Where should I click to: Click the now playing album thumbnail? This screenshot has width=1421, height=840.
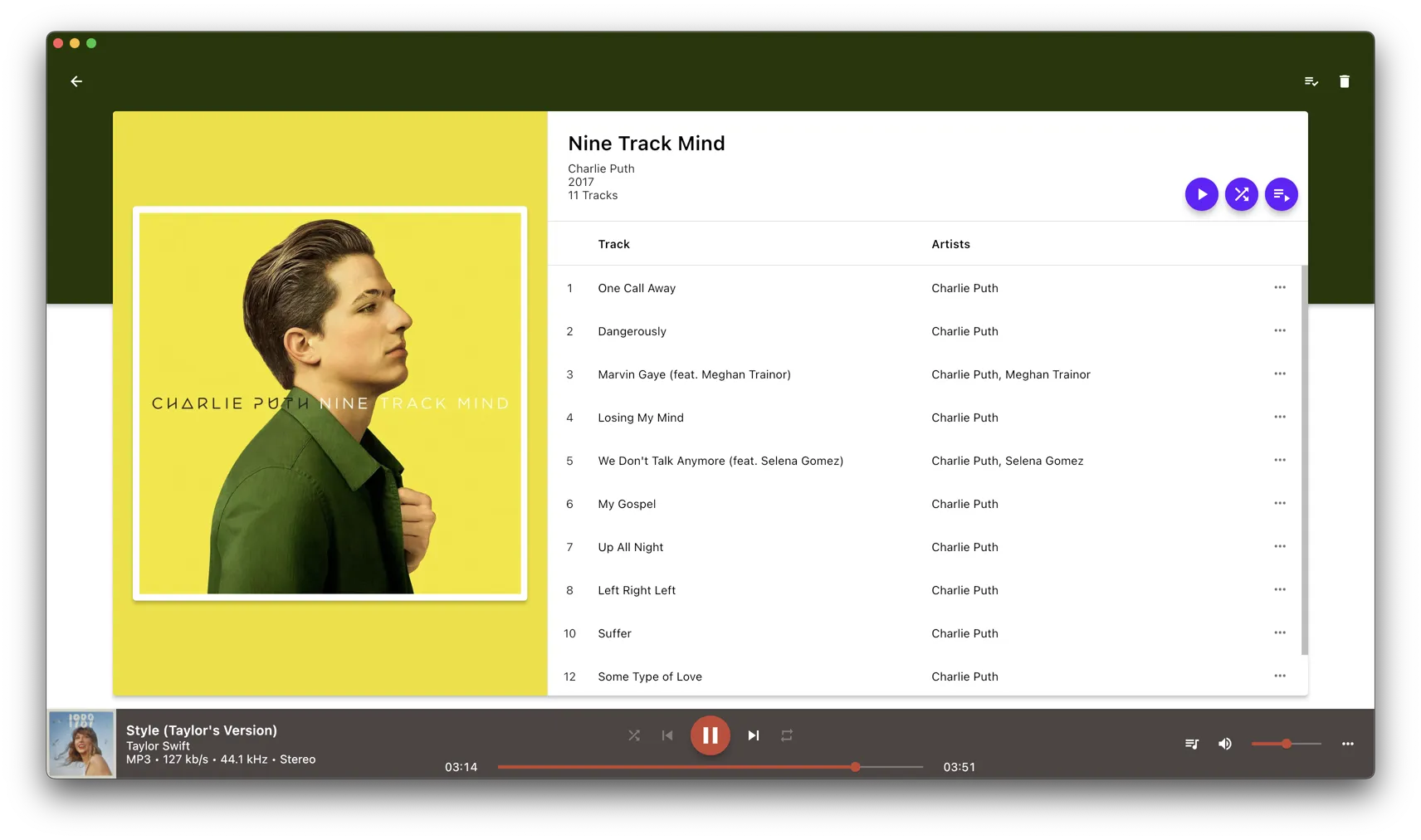pyautogui.click(x=81, y=744)
